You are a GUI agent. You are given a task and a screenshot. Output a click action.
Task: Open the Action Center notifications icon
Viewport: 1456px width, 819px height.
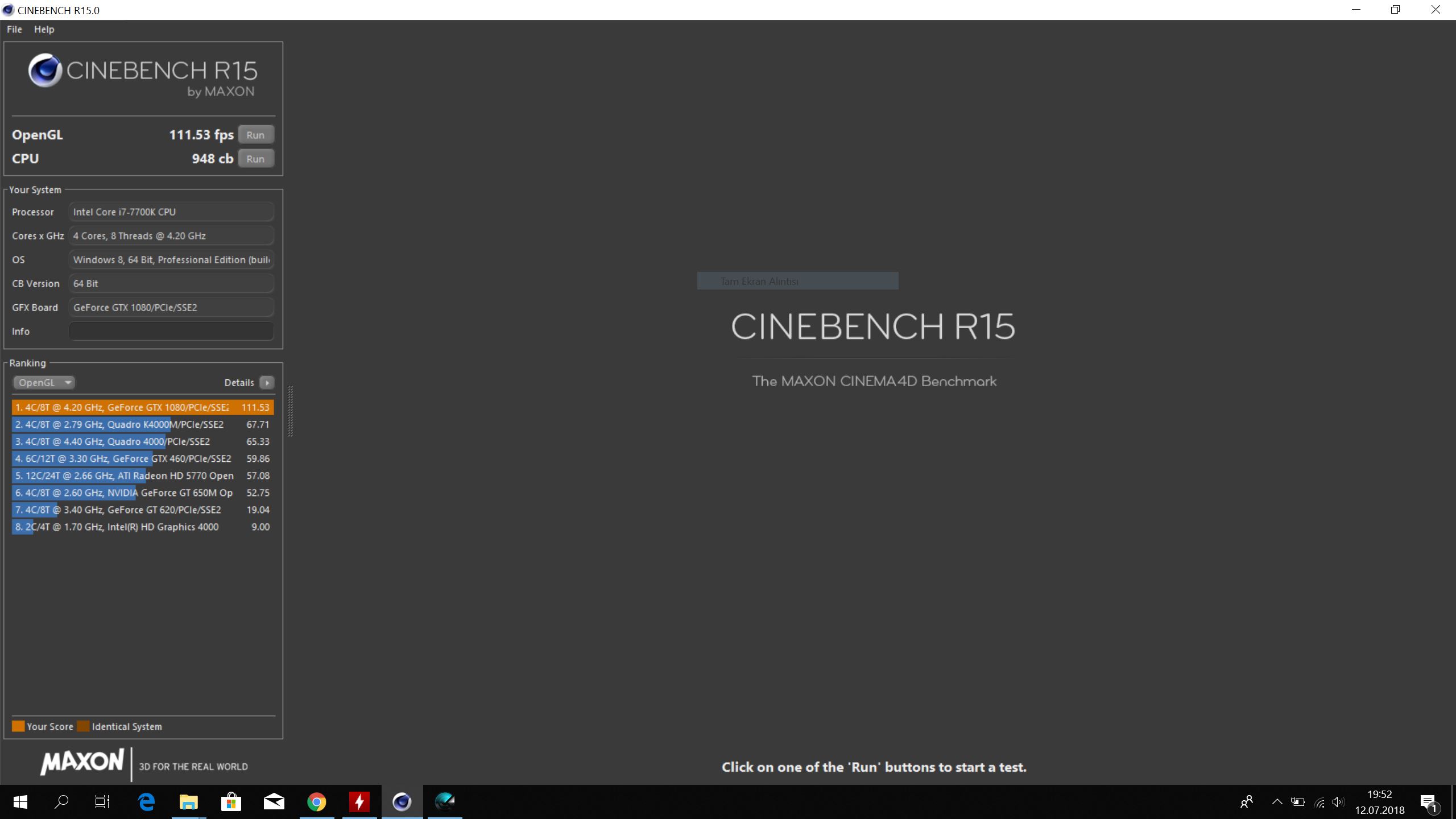click(x=1429, y=803)
